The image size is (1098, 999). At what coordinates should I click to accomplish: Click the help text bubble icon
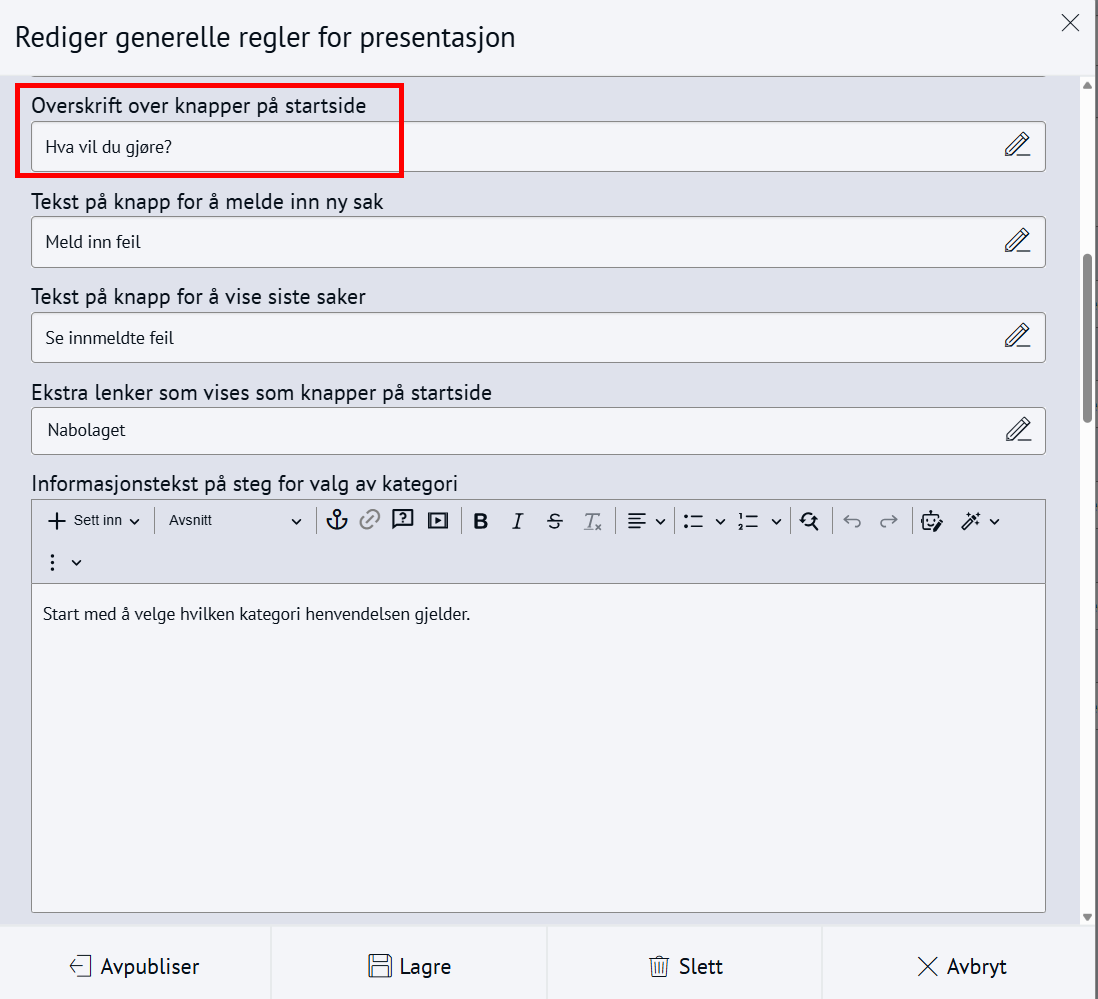403,520
